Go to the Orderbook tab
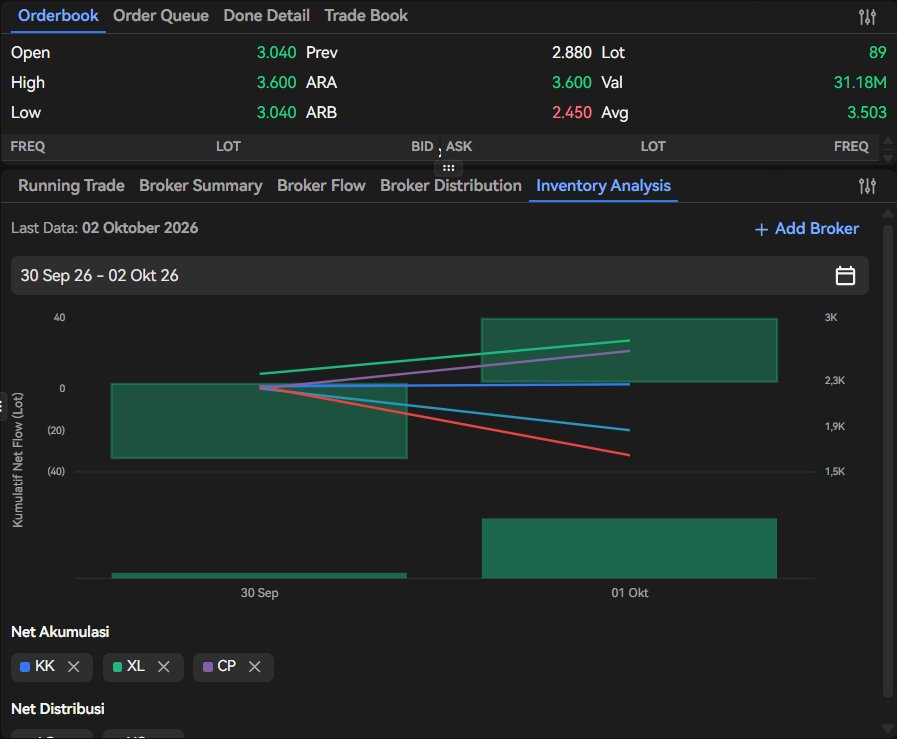This screenshot has height=739, width=897. 58,15
